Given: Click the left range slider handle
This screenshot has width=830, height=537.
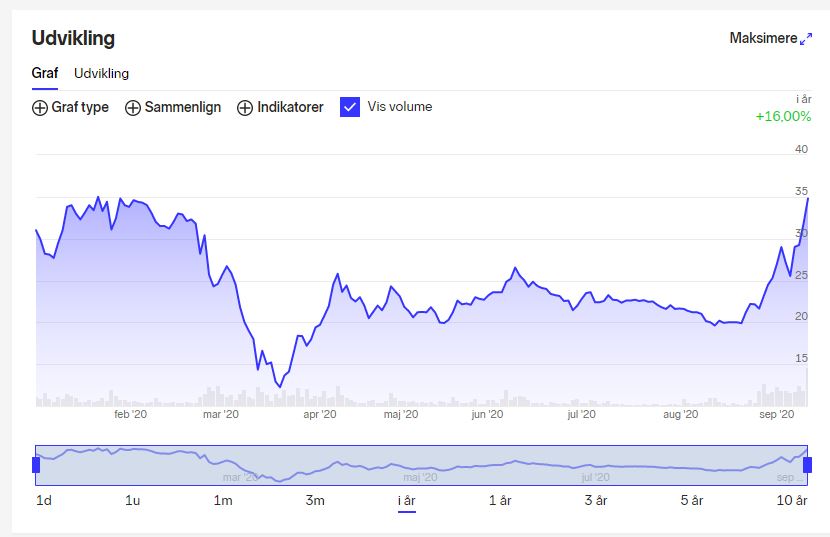Looking at the screenshot, I should tap(36, 465).
